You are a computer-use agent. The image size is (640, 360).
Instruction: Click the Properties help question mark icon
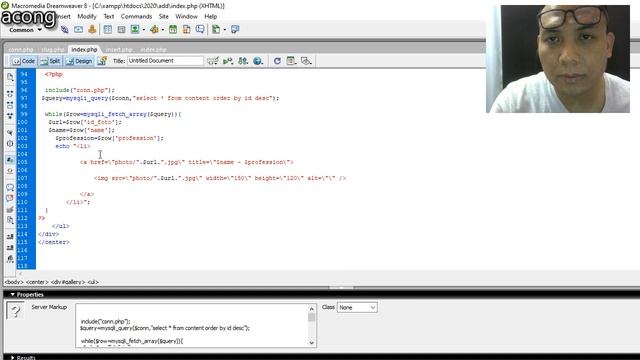pyautogui.click(x=15, y=311)
